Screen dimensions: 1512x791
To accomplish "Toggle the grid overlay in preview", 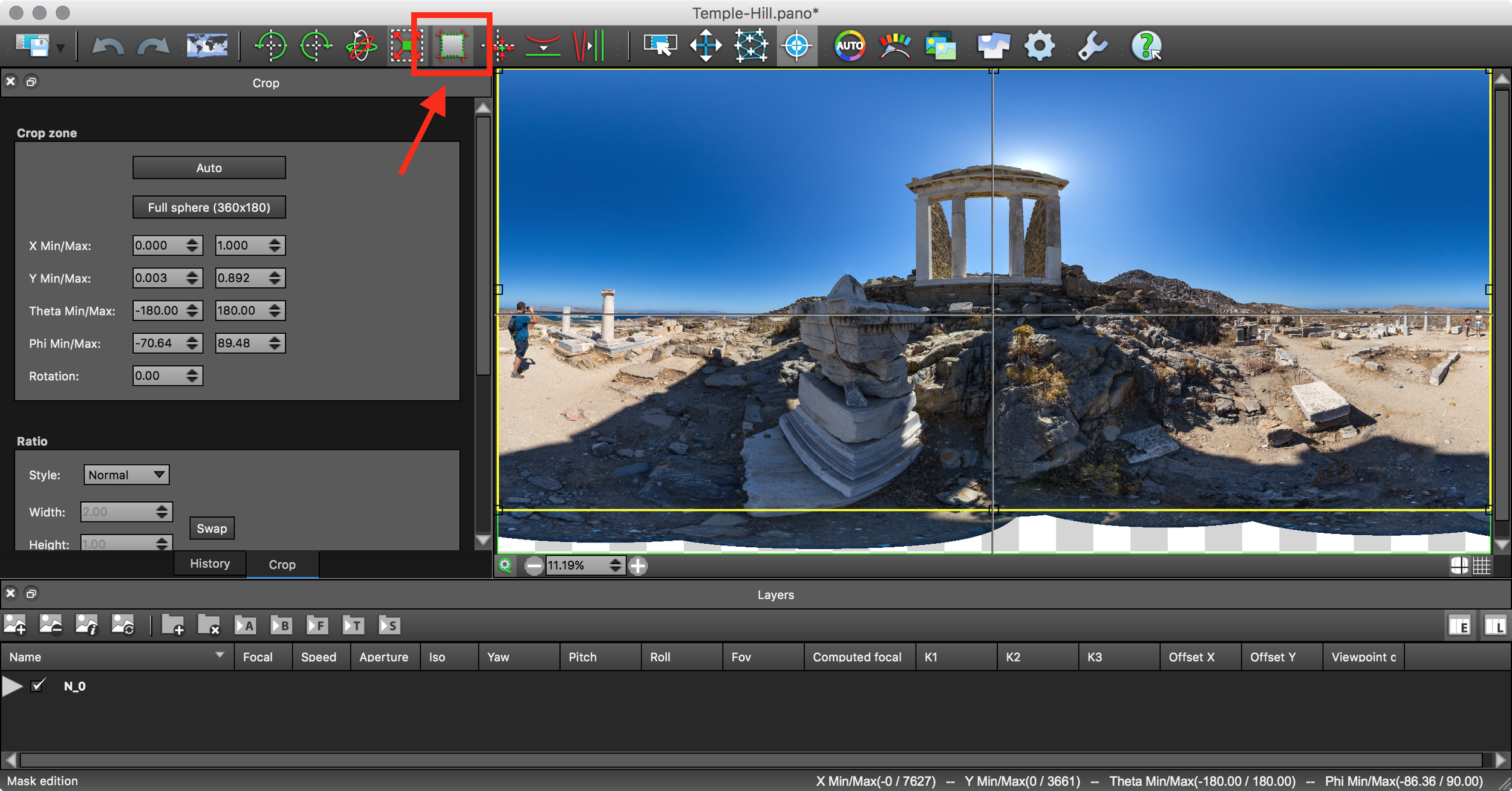I will pos(1481,565).
